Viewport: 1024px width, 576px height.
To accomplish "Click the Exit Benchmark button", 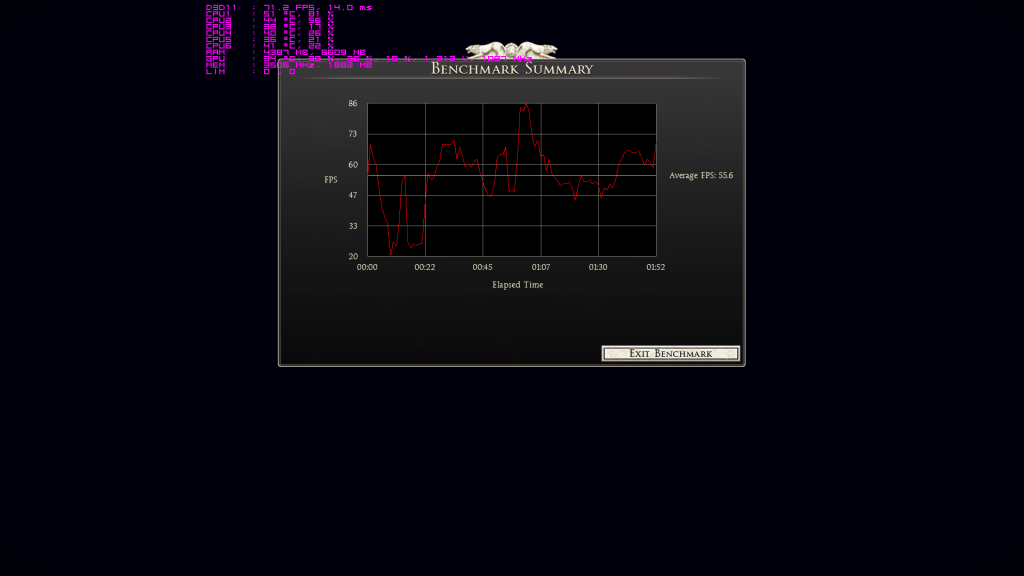I will tap(670, 354).
